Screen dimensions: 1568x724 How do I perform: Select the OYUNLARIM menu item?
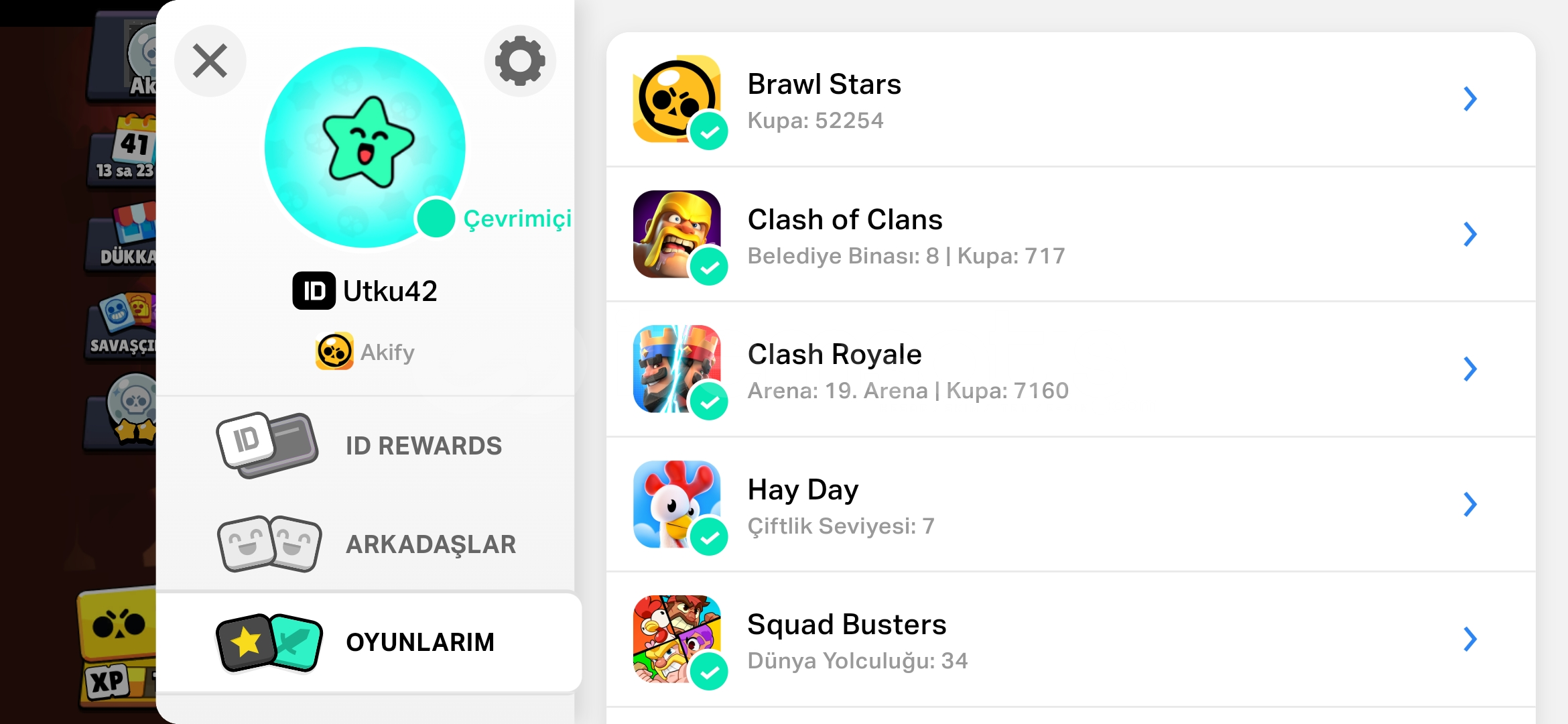click(x=369, y=642)
